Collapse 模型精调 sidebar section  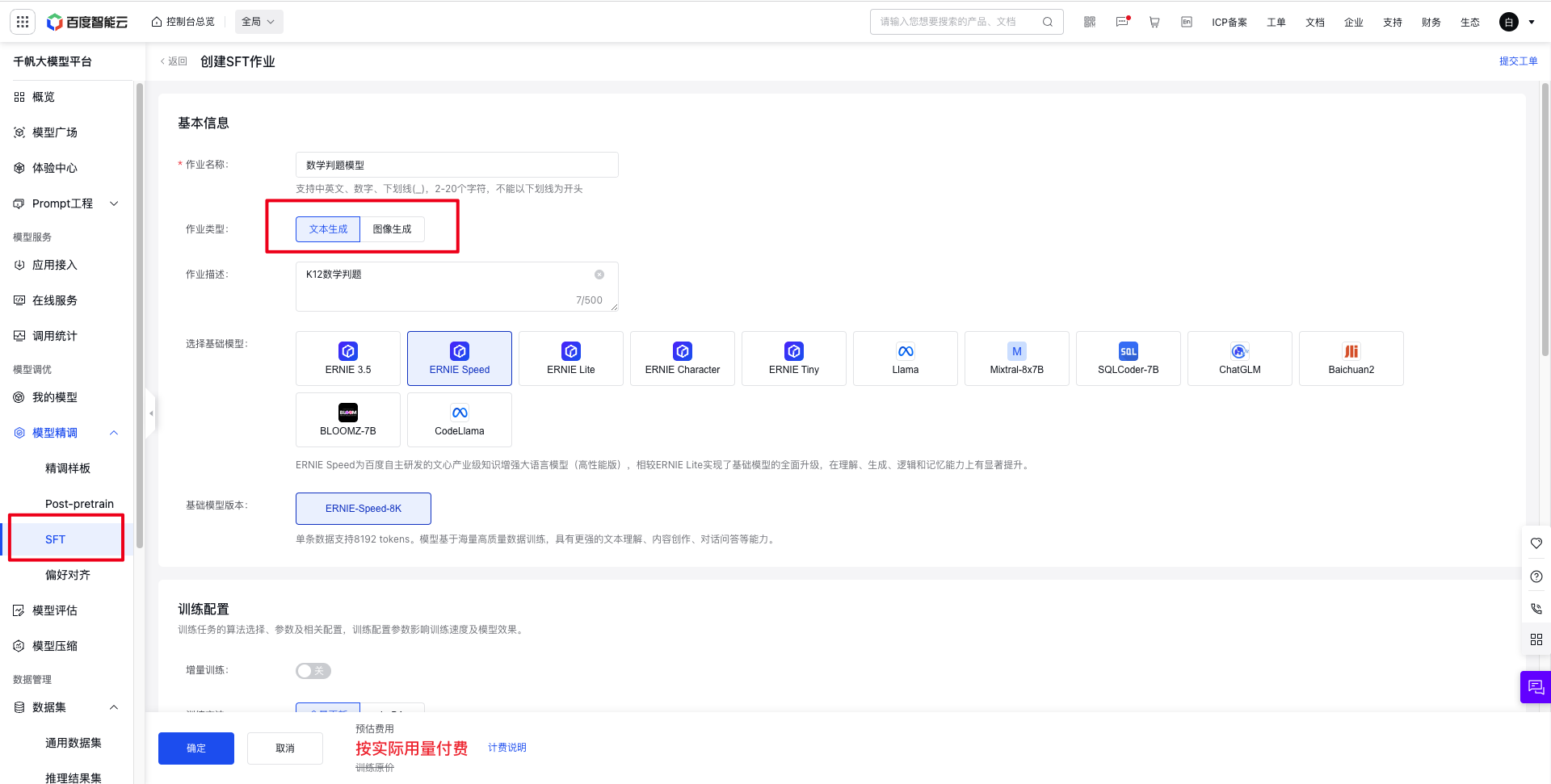pyautogui.click(x=67, y=433)
